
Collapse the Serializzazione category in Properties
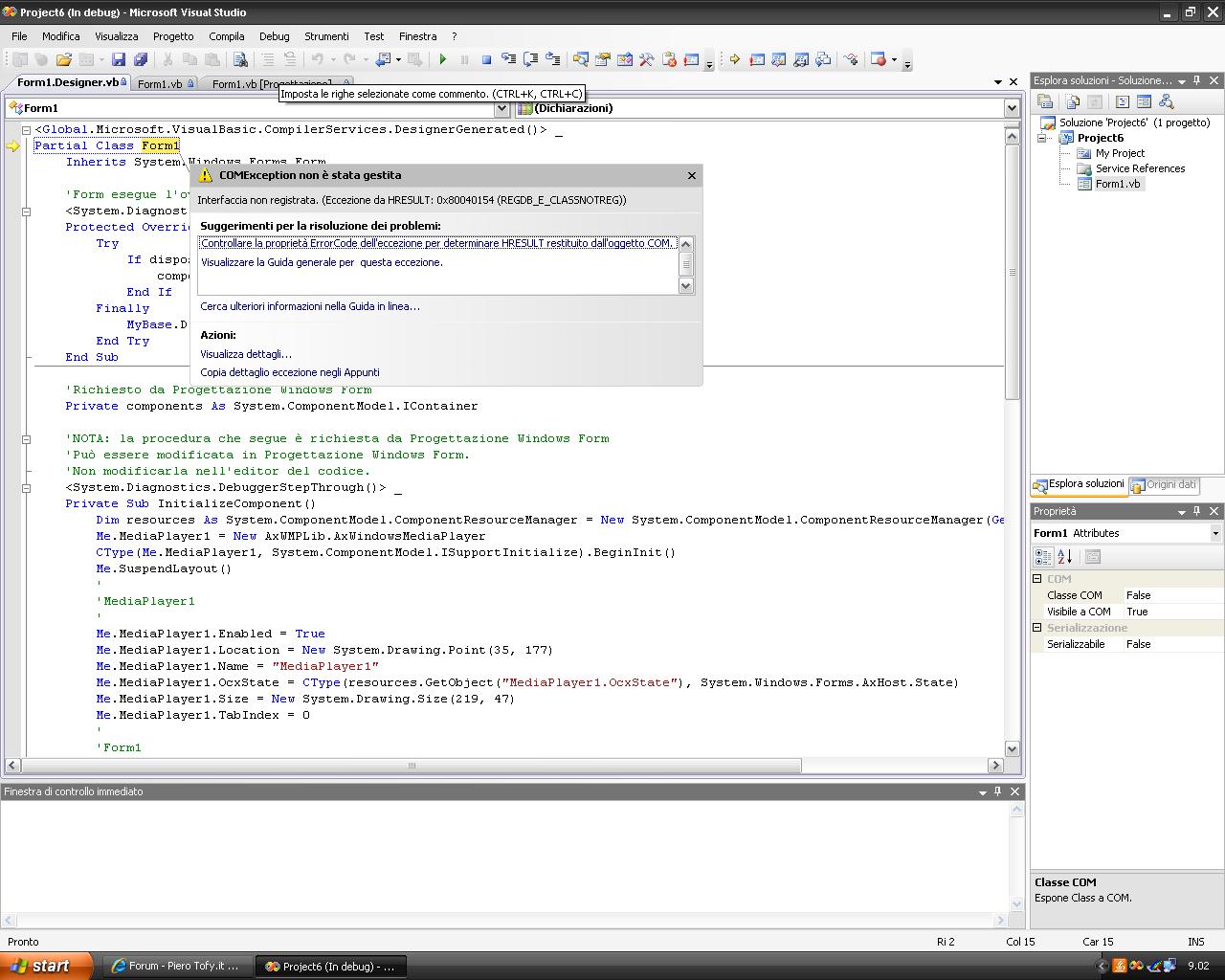[x=1037, y=628]
